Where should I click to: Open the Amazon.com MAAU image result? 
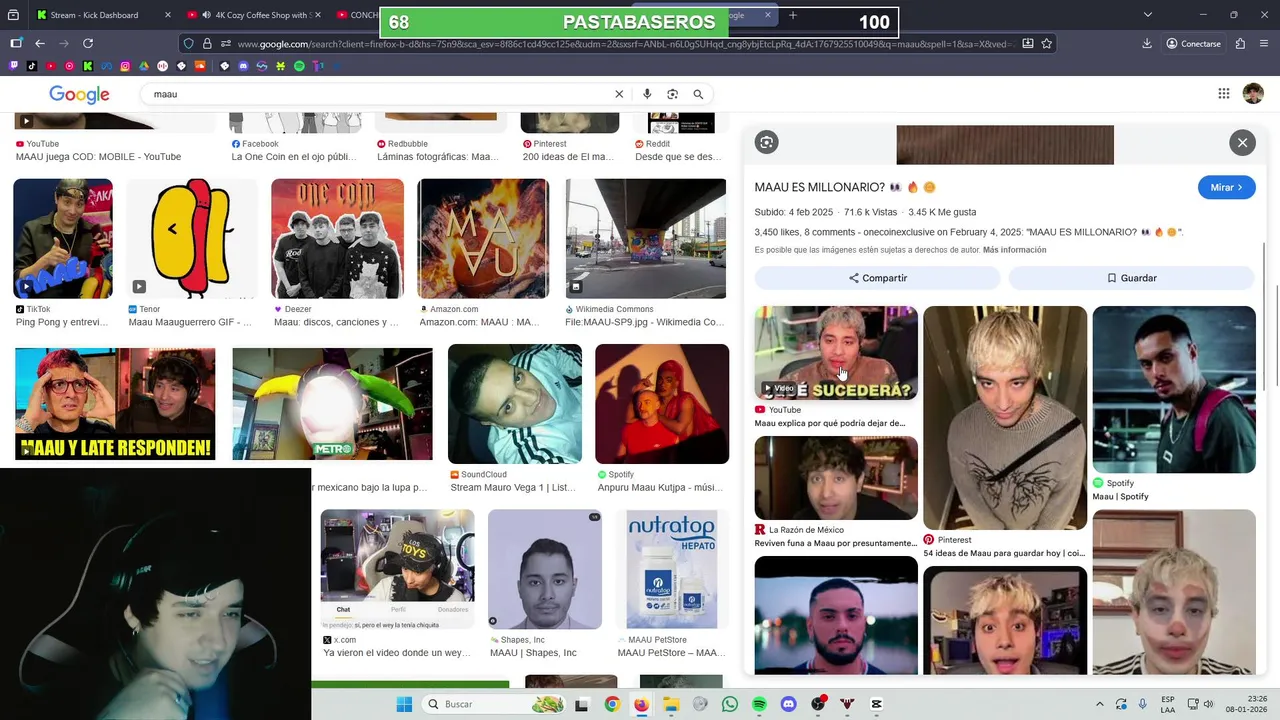tap(483, 238)
